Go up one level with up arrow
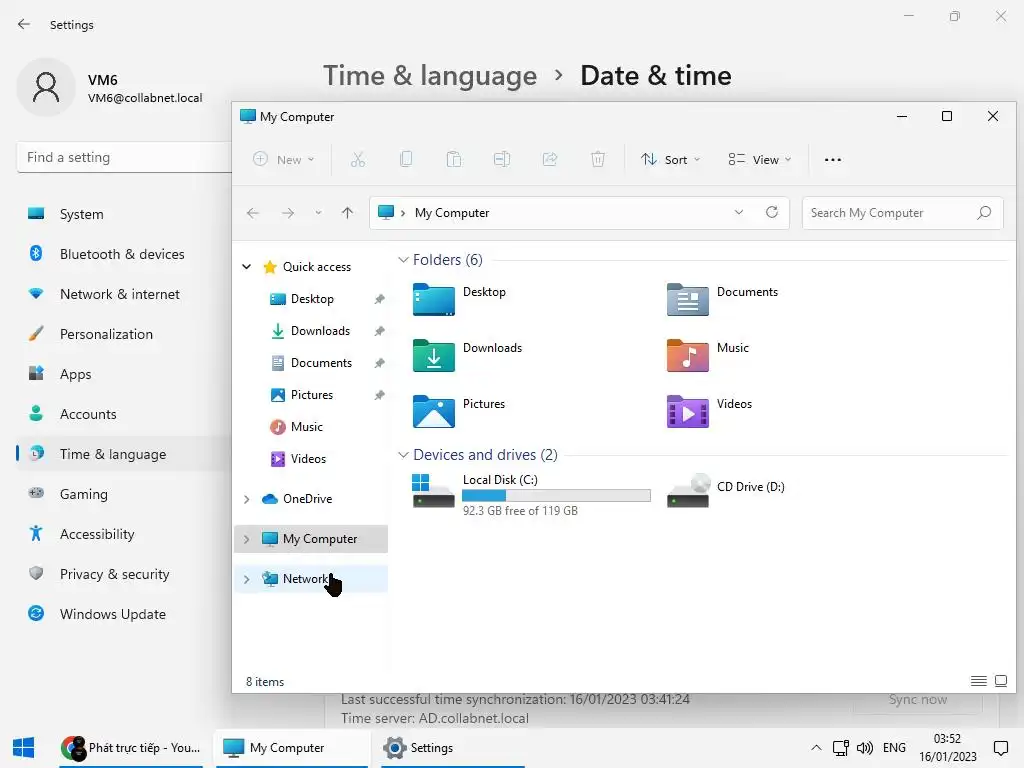The height and width of the screenshot is (768, 1024). click(347, 213)
